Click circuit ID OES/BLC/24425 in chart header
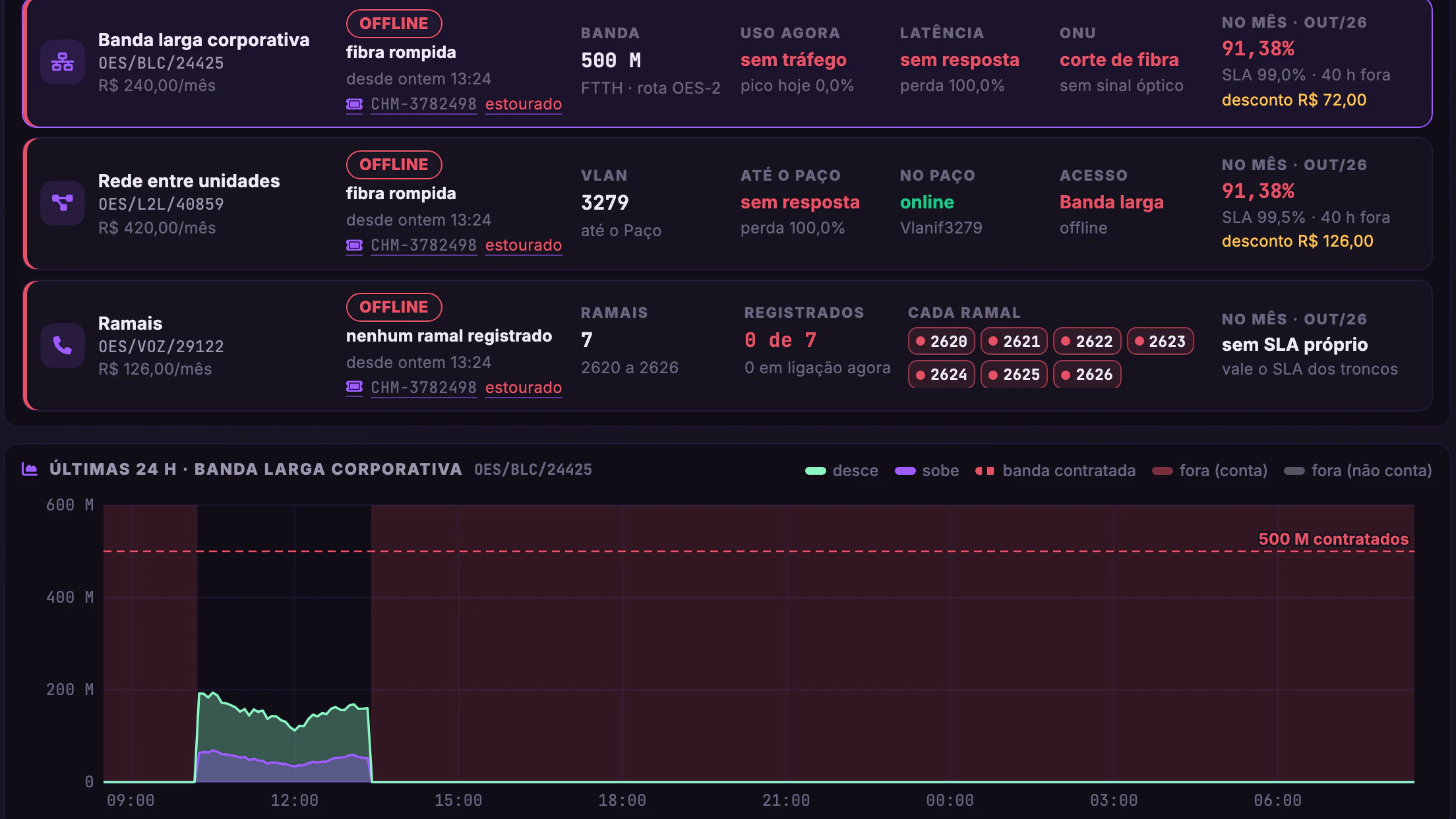This screenshot has height=819, width=1456. pos(533,470)
